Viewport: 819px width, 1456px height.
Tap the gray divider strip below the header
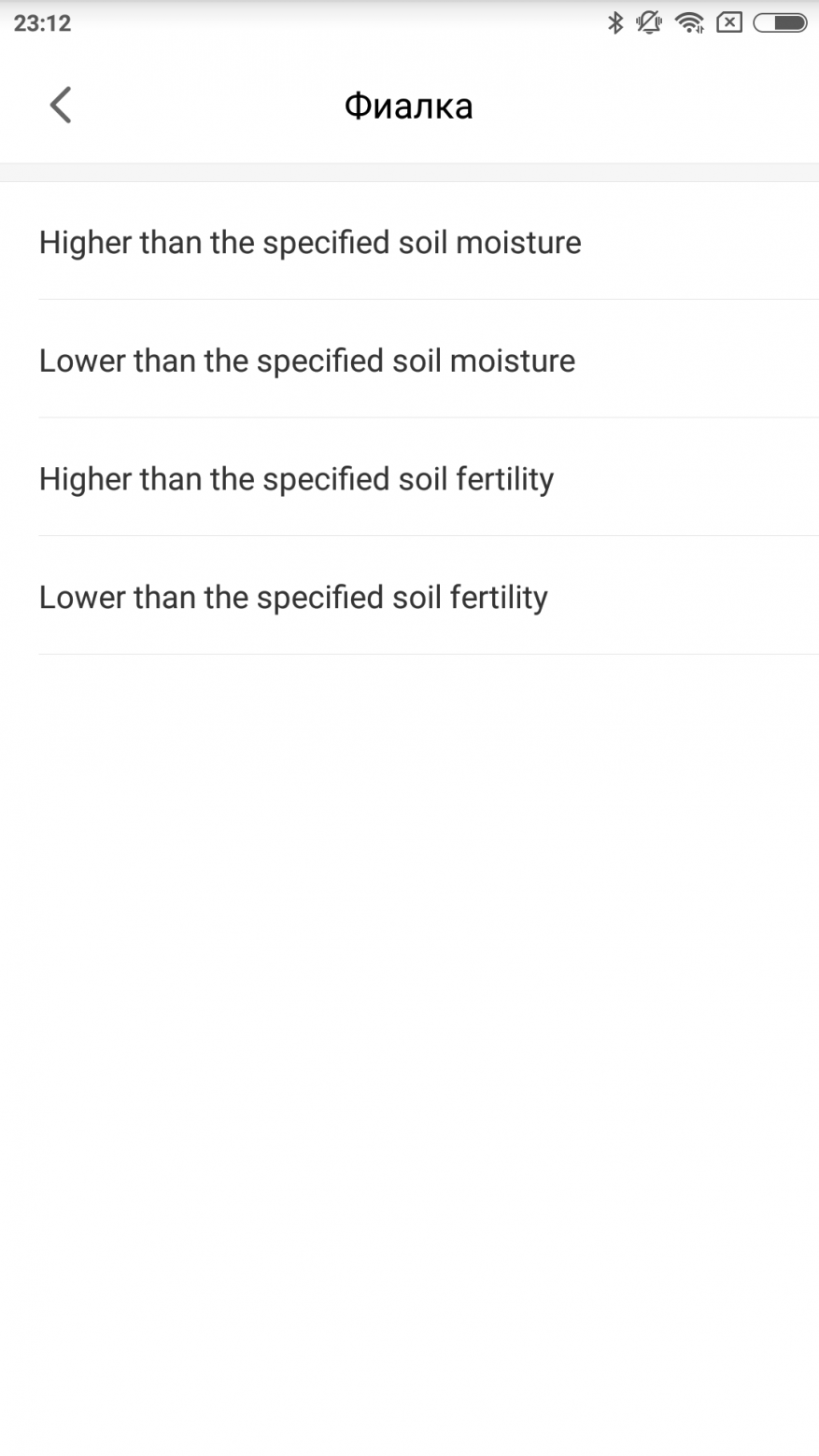coord(409,173)
